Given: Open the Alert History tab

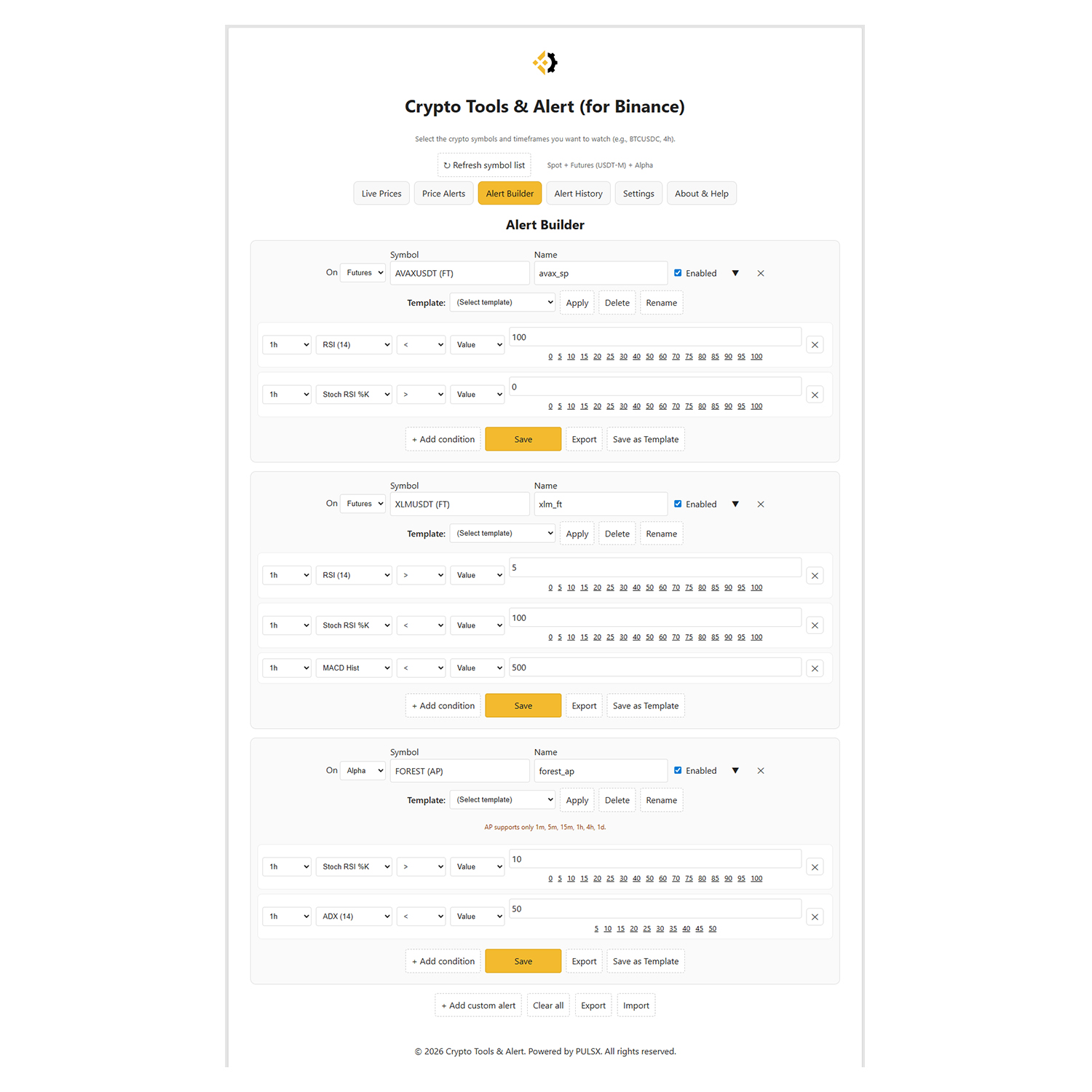Looking at the screenshot, I should coord(578,194).
